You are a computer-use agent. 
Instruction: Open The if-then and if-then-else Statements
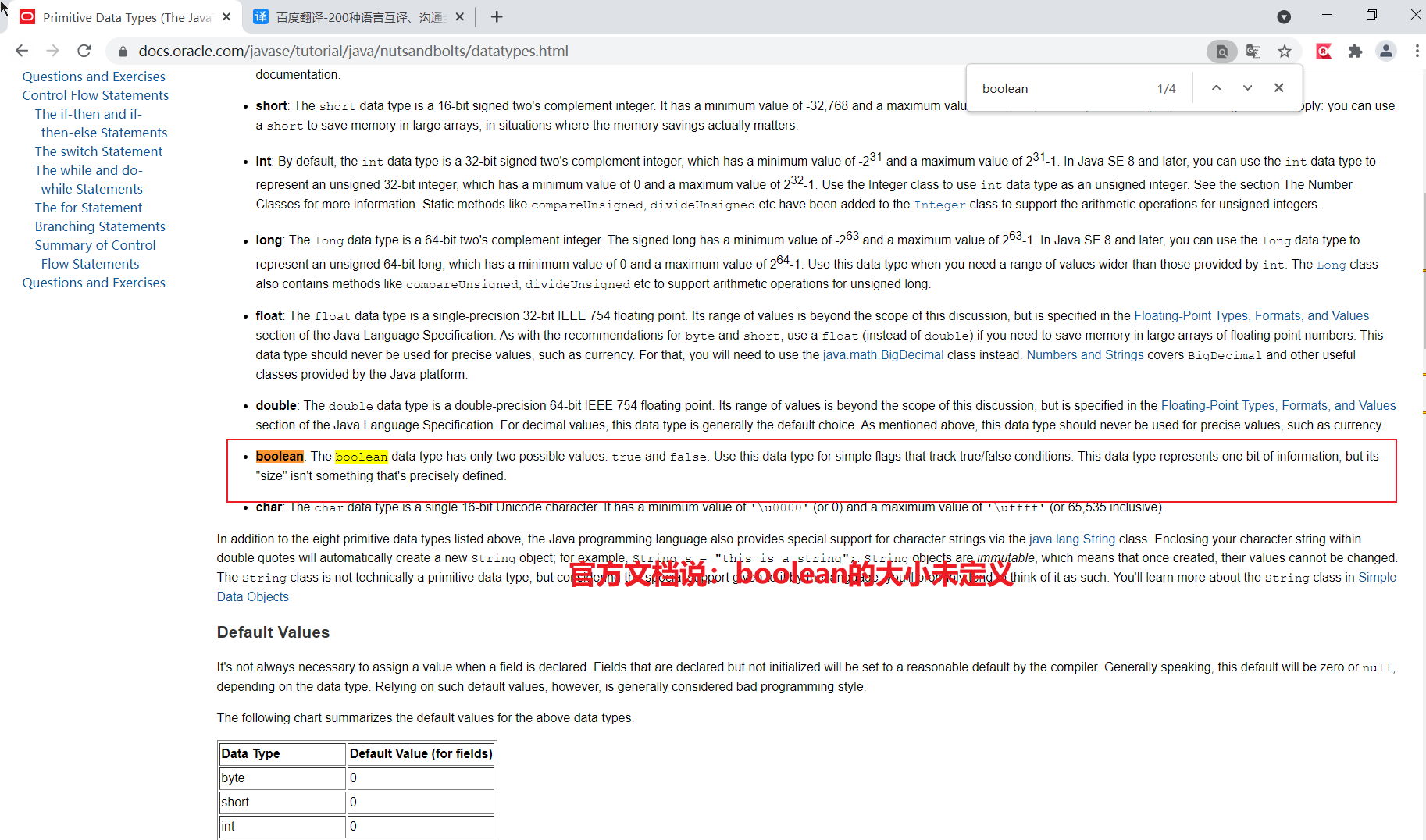pyautogui.click(x=100, y=123)
